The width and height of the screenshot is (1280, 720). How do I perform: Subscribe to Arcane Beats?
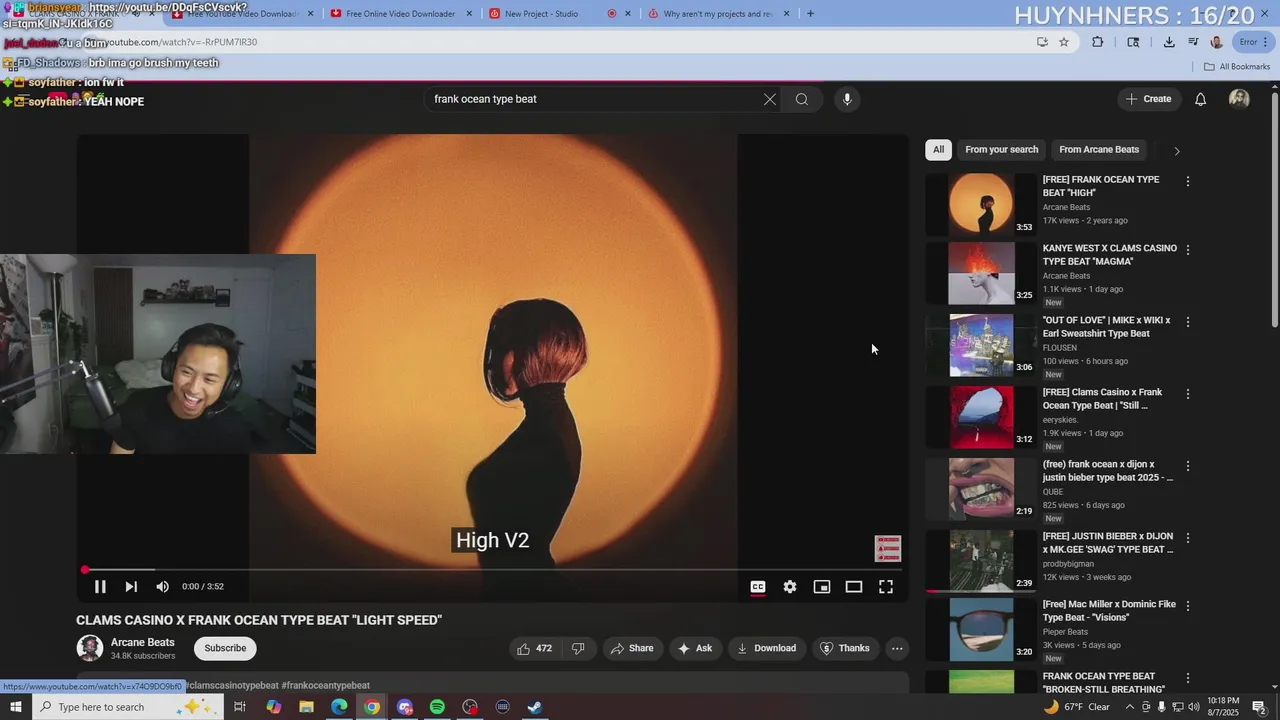click(225, 648)
